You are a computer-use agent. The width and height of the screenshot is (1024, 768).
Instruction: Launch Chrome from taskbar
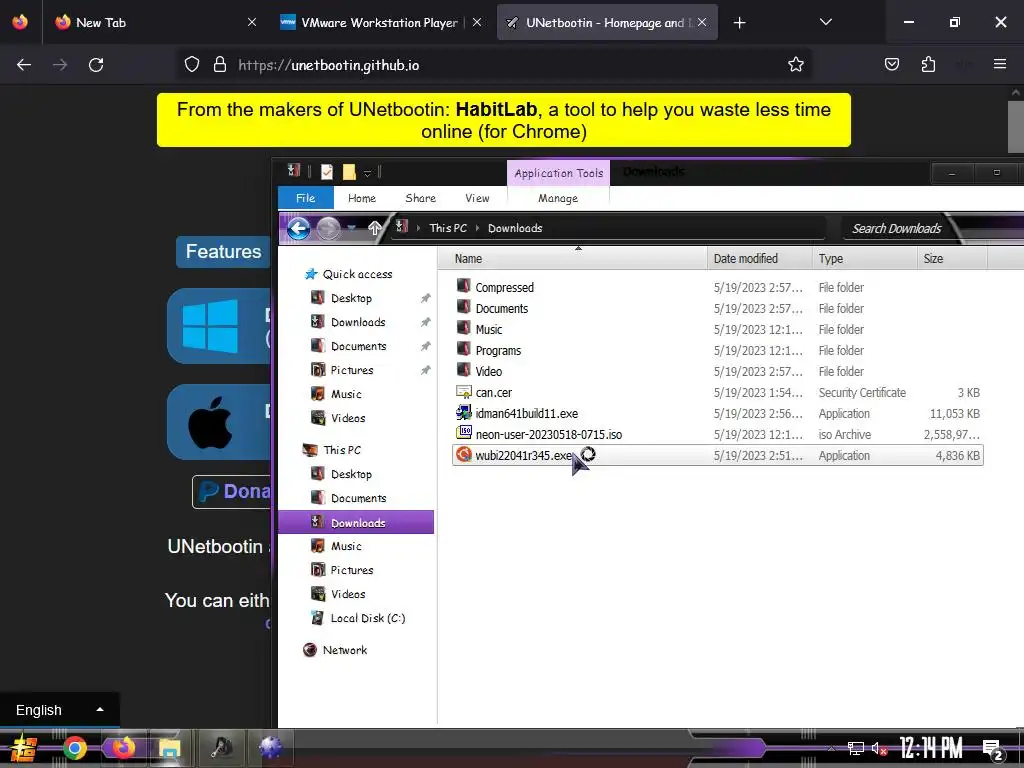coord(74,748)
